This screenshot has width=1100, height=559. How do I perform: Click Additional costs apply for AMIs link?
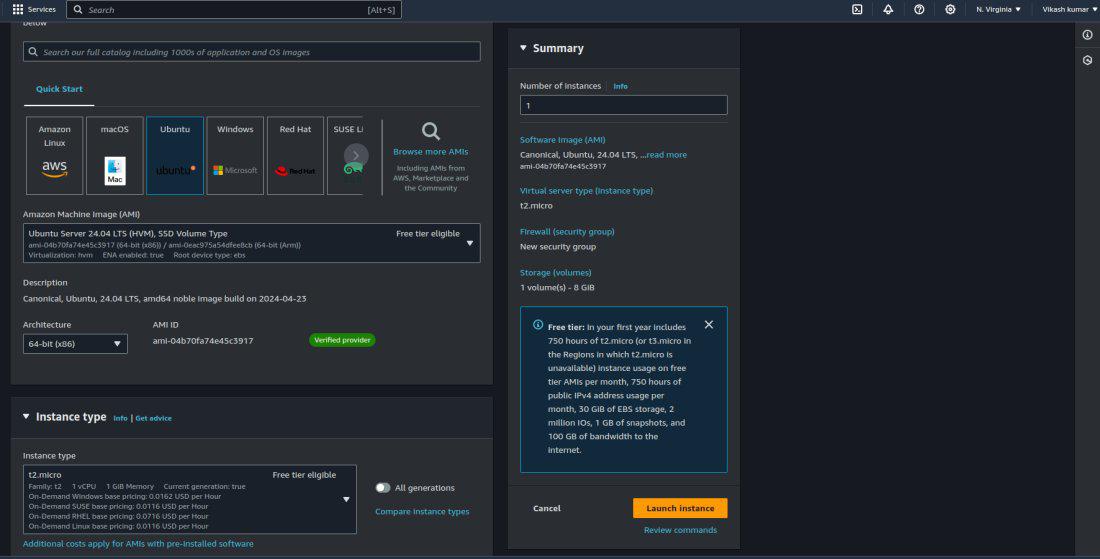coord(138,544)
